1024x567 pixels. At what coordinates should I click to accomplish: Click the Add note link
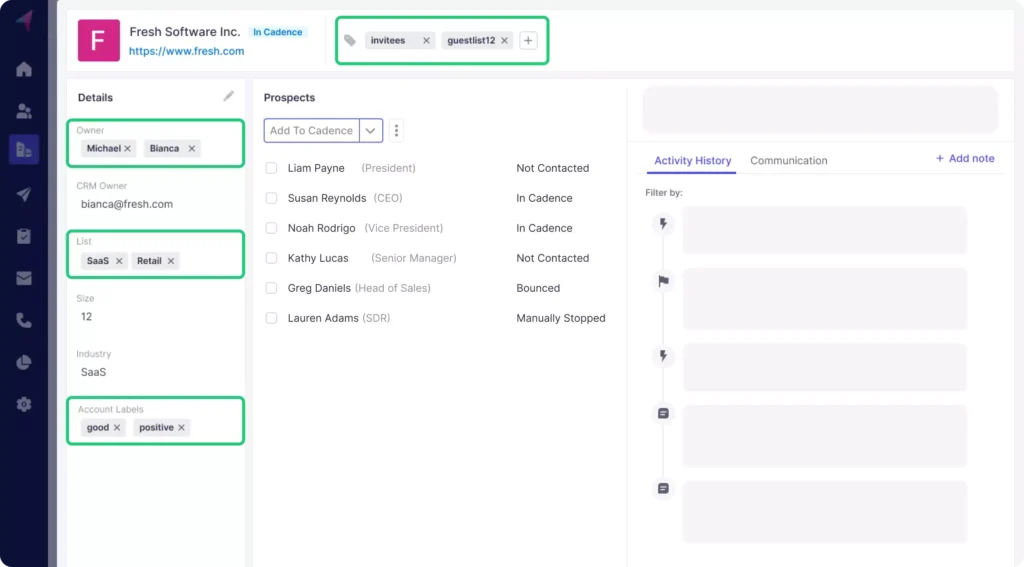click(965, 158)
